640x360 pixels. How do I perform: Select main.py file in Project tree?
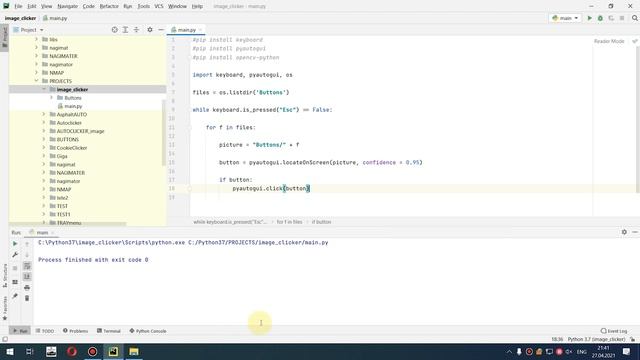pos(73,106)
